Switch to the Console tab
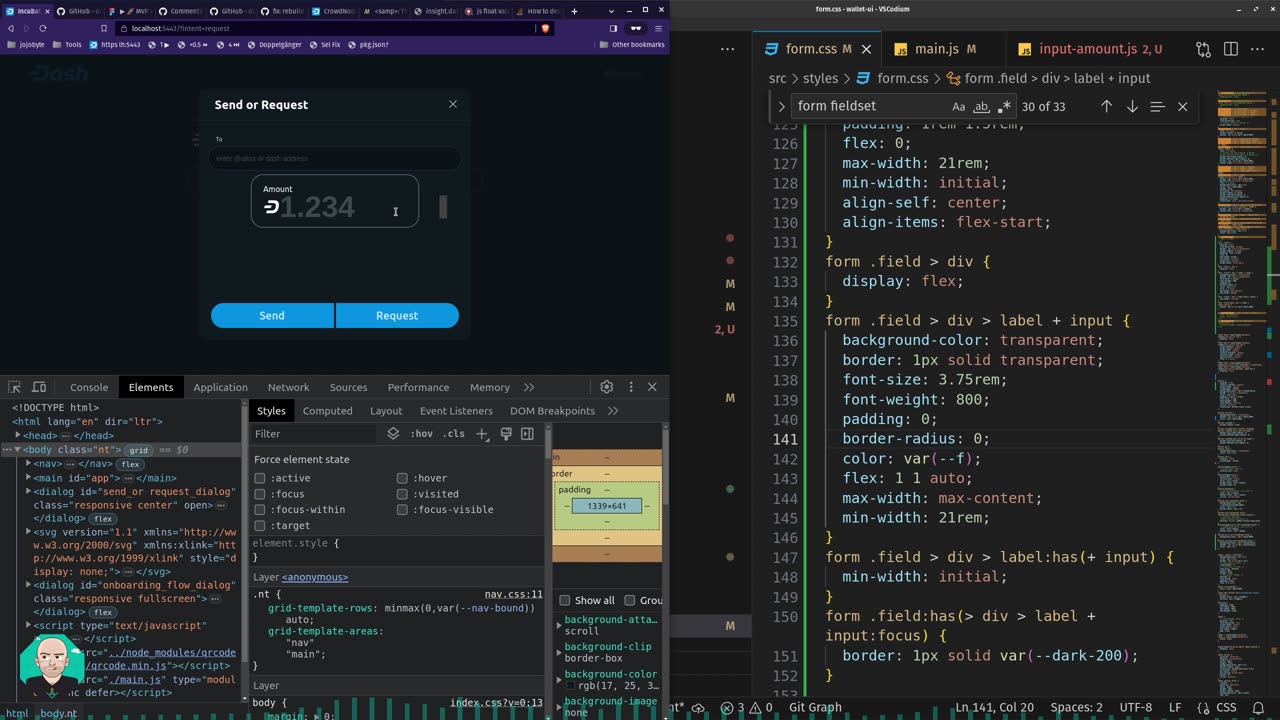This screenshot has height=720, width=1280. (x=89, y=387)
